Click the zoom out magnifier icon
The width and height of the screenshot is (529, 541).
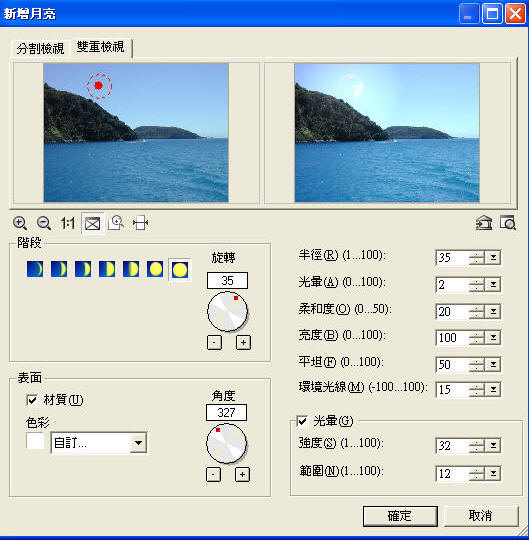[x=44, y=223]
